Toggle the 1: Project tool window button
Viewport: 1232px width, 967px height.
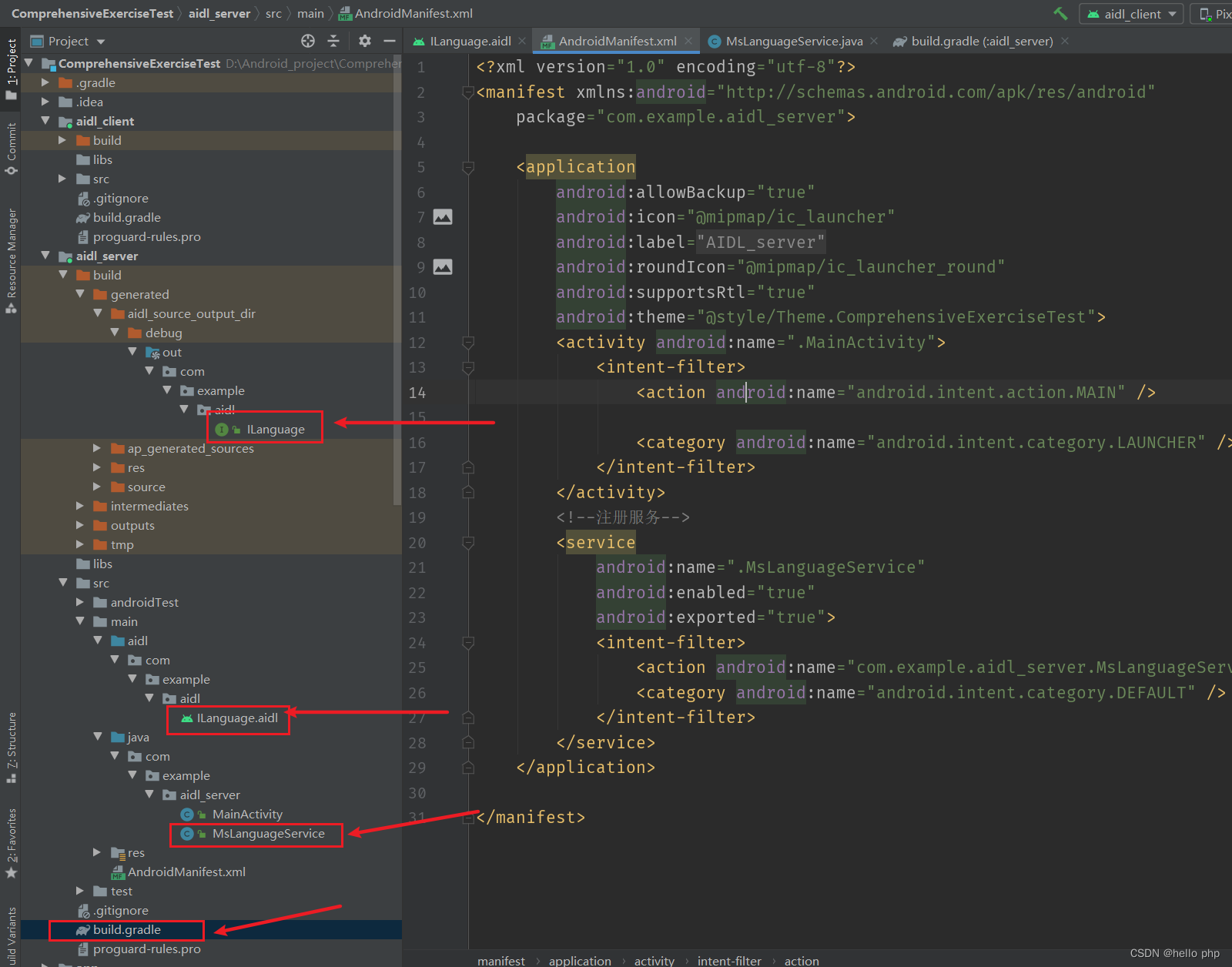point(11,69)
